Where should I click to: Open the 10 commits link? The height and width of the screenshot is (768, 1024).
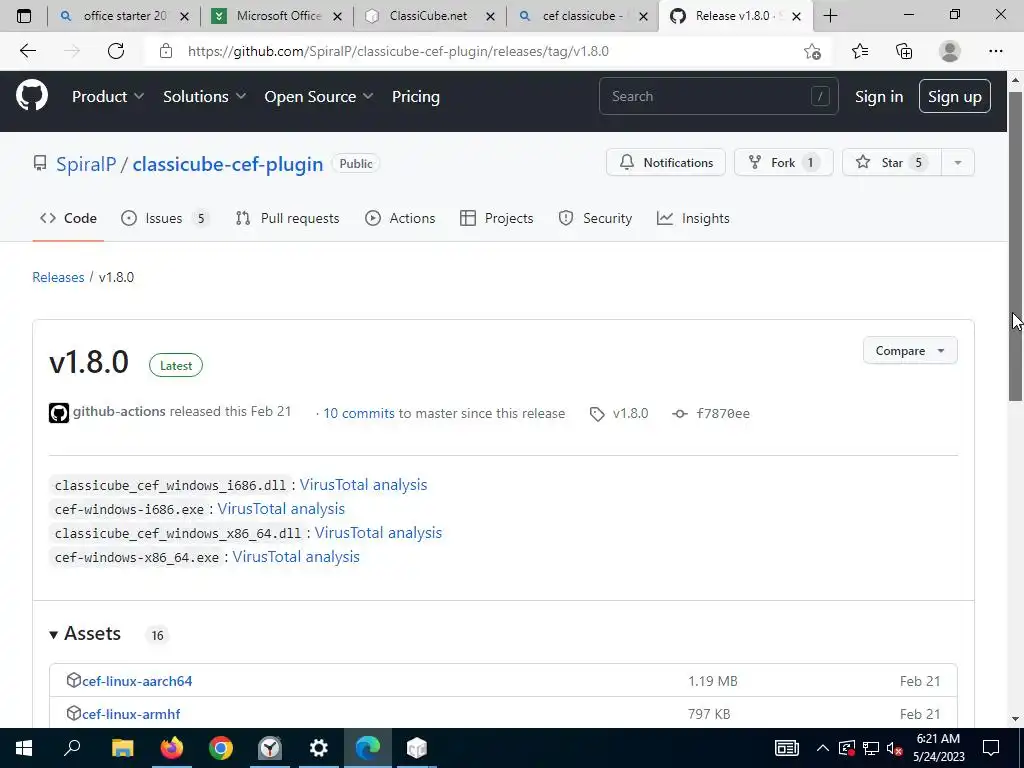(359, 413)
